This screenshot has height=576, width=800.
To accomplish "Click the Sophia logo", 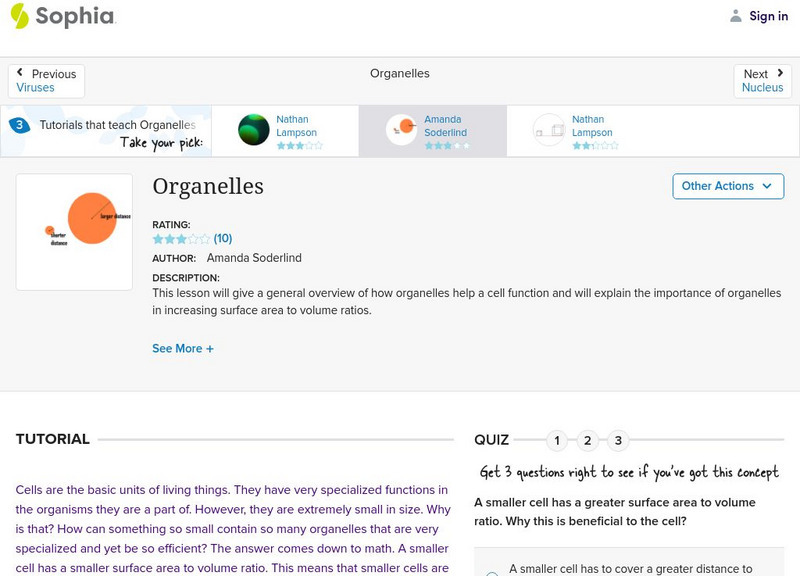I will [x=62, y=16].
